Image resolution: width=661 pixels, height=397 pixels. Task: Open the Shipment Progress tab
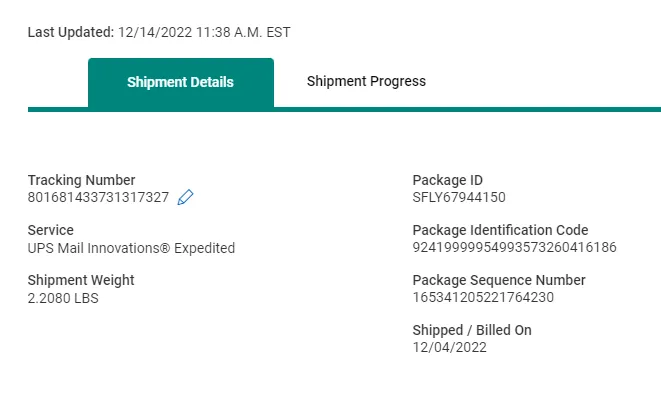tap(366, 81)
